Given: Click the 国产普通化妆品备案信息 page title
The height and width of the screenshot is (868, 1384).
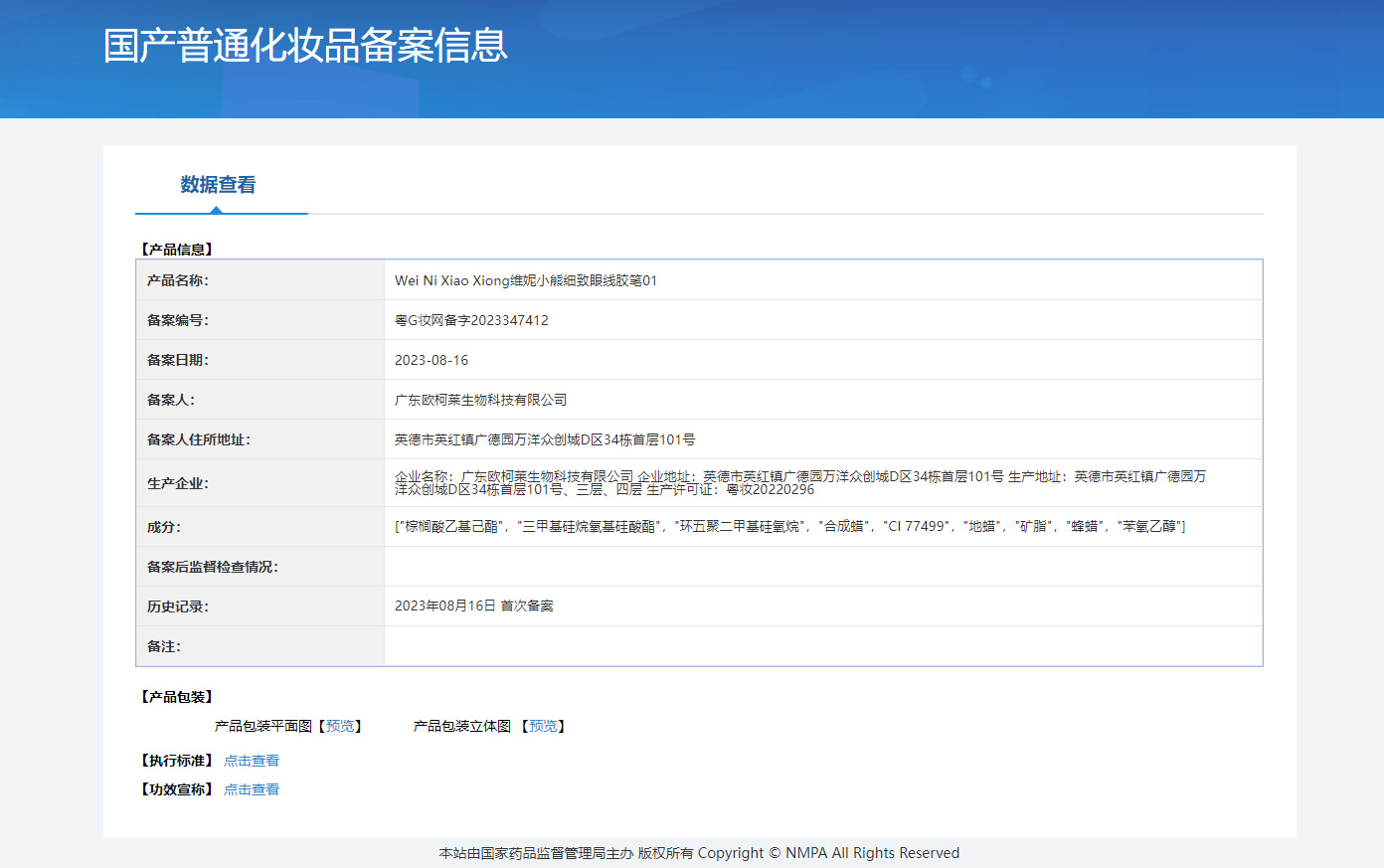Looking at the screenshot, I should 305,46.
